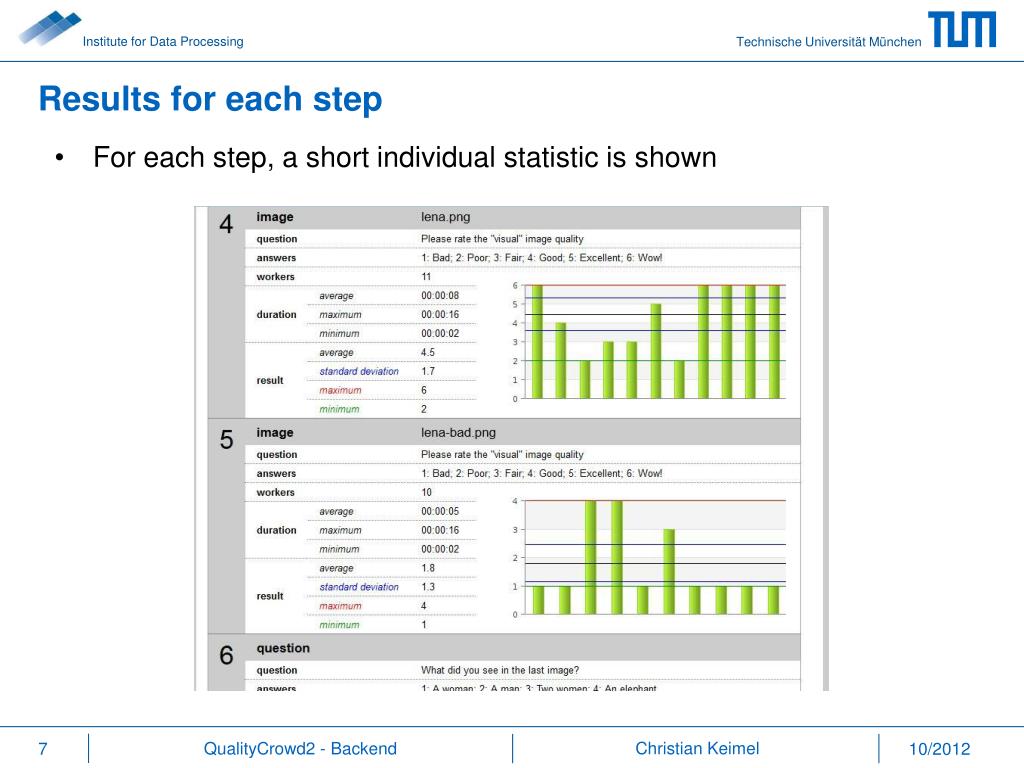Click the 'duration' label in step 4
This screenshot has height=768, width=1024.
click(276, 315)
